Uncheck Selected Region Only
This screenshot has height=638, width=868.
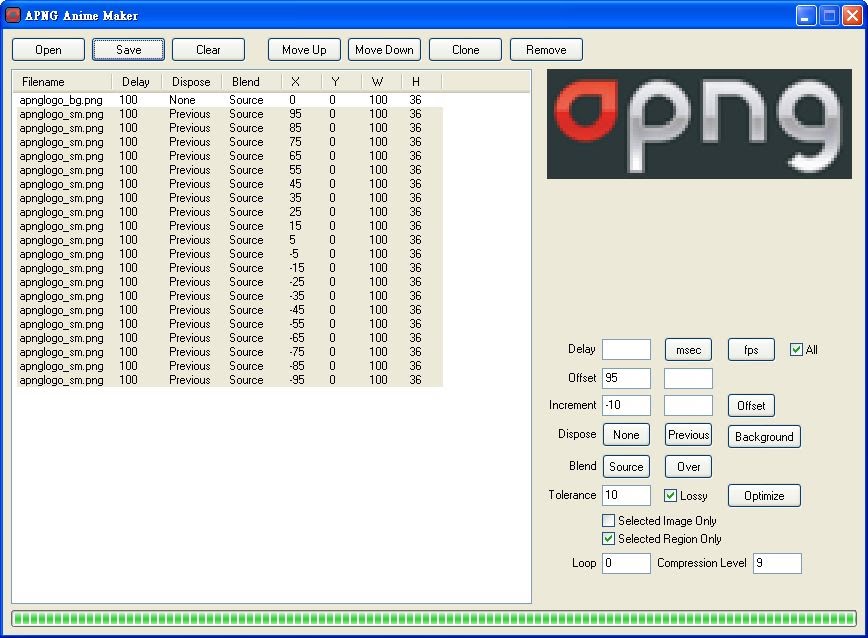609,539
